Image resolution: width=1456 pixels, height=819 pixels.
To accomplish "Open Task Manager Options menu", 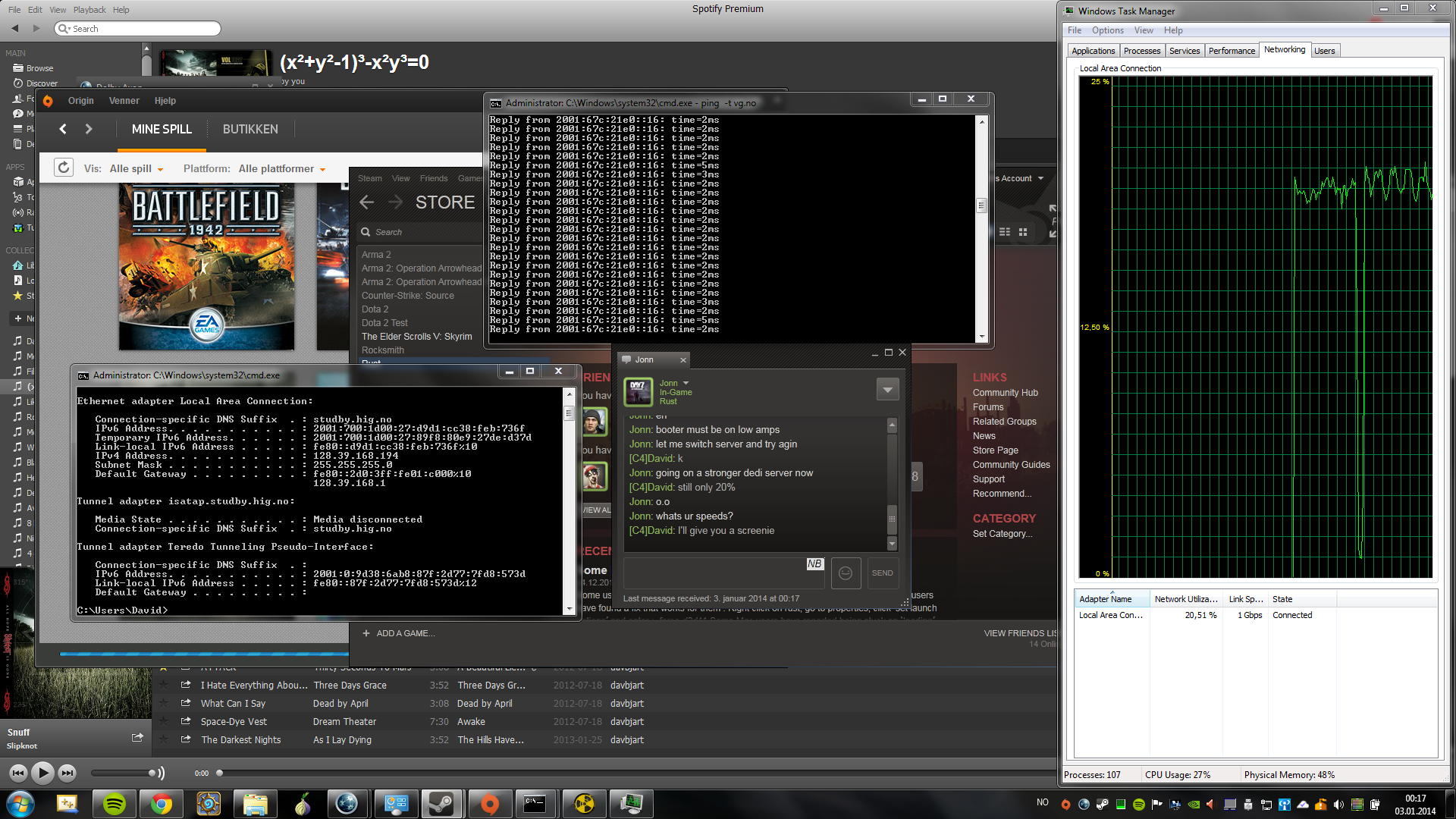I will tap(1107, 30).
